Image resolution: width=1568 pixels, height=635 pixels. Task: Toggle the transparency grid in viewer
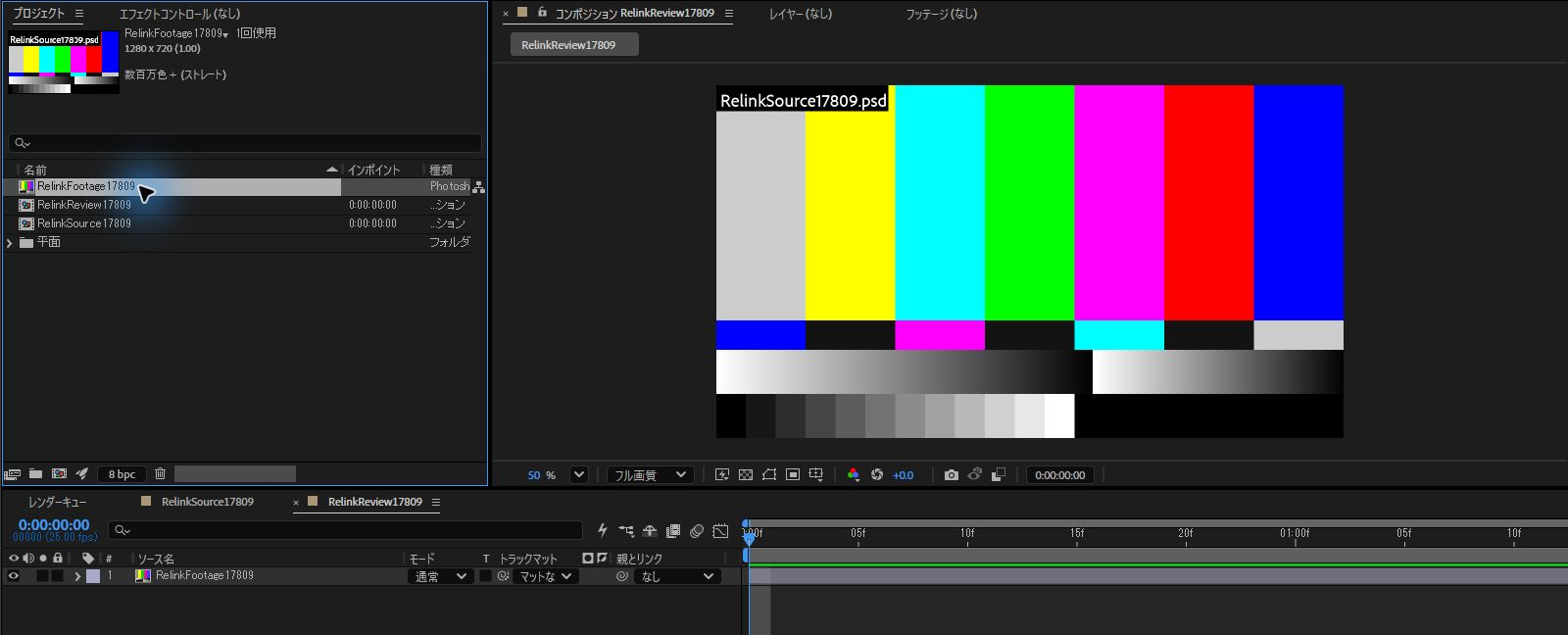pos(746,475)
